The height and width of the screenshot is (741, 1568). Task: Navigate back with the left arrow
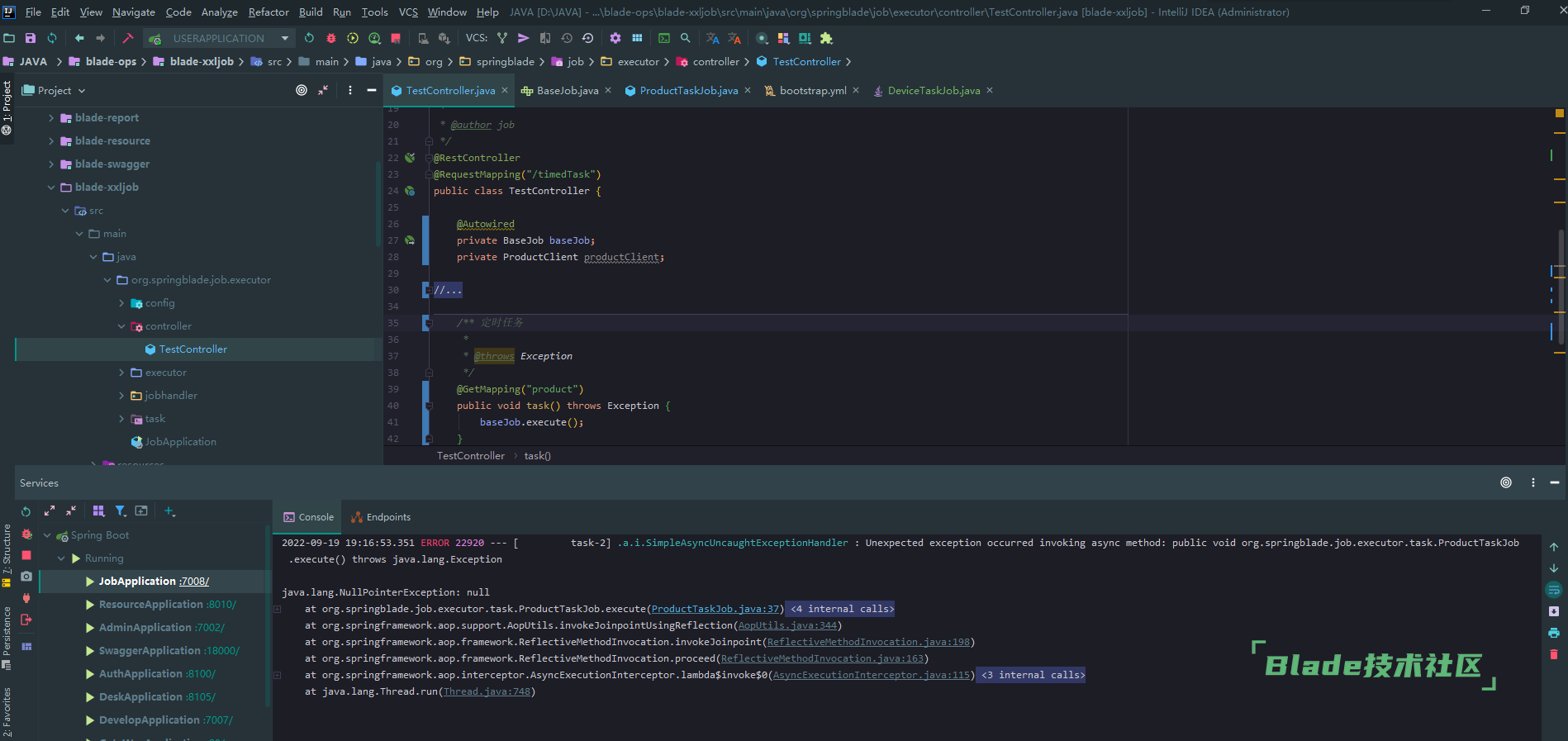[79, 38]
